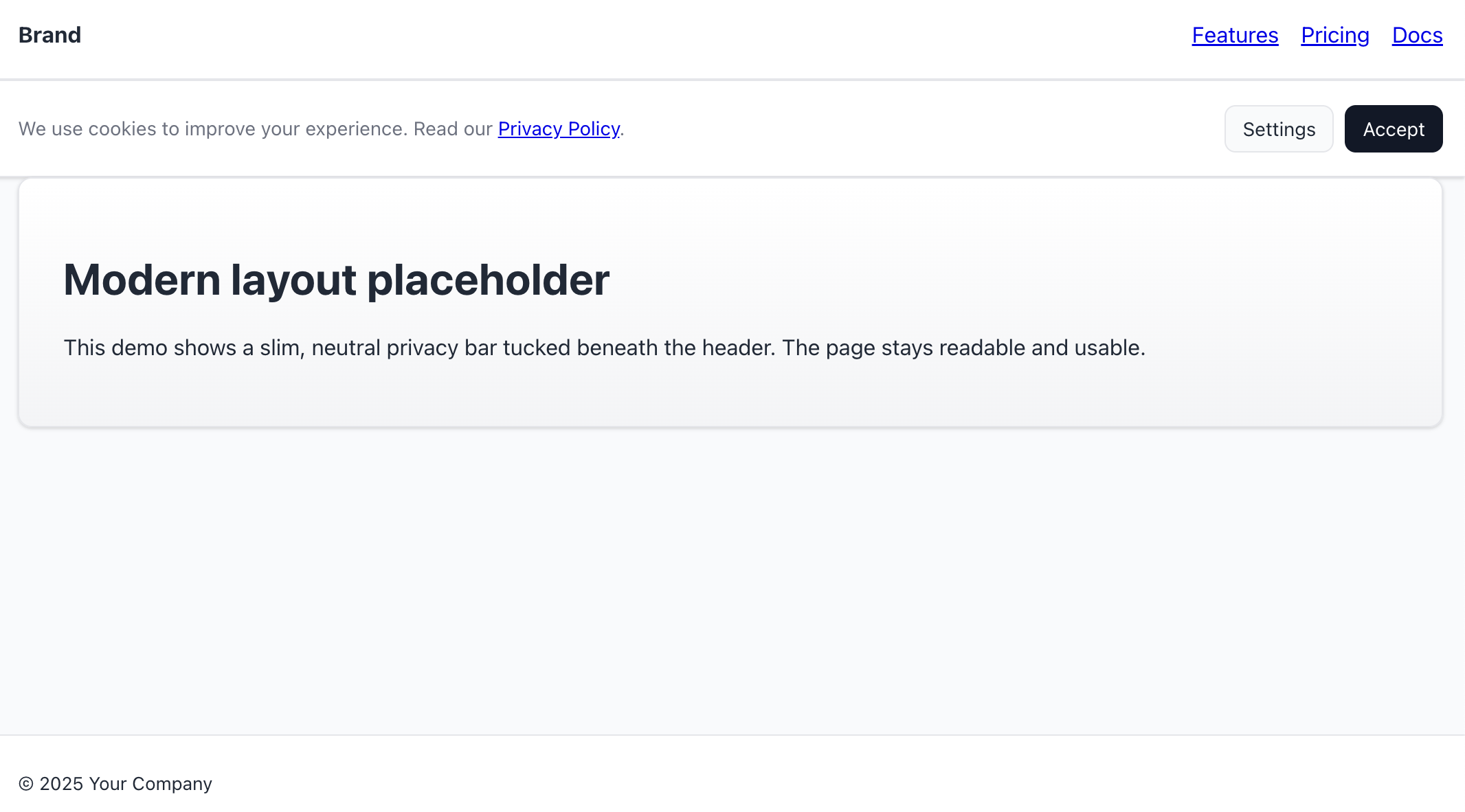Click the "Modern layout placeholder" heading
This screenshot has height=812, width=1465.
tap(336, 280)
